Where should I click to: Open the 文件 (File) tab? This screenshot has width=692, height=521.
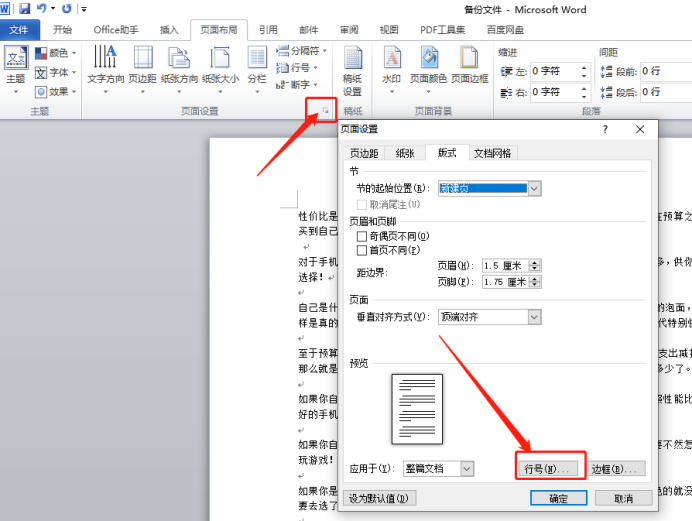pyautogui.click(x=19, y=30)
